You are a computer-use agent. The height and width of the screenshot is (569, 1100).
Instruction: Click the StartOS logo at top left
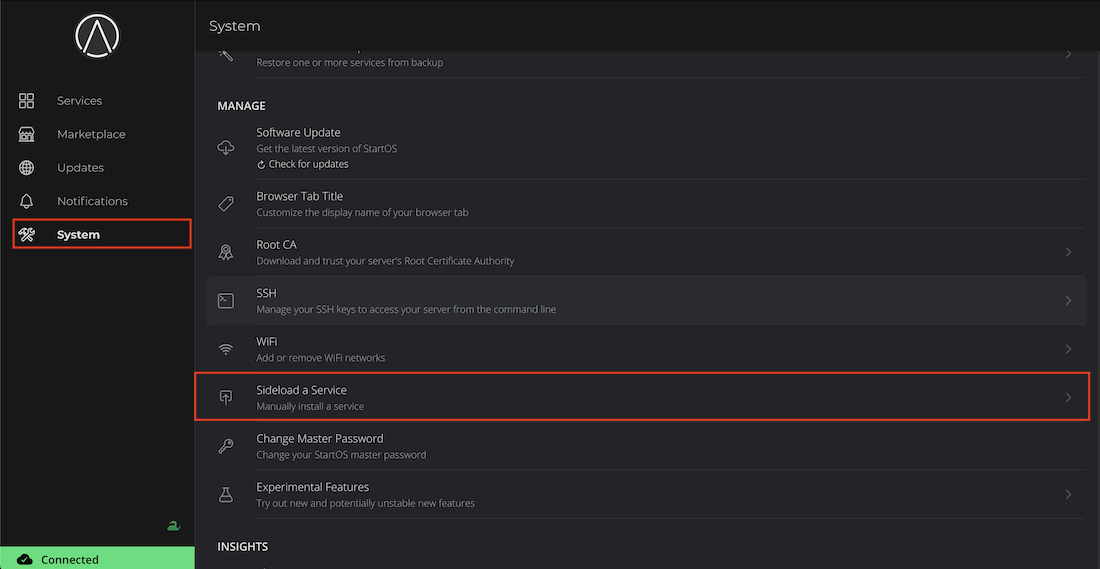pos(97,37)
